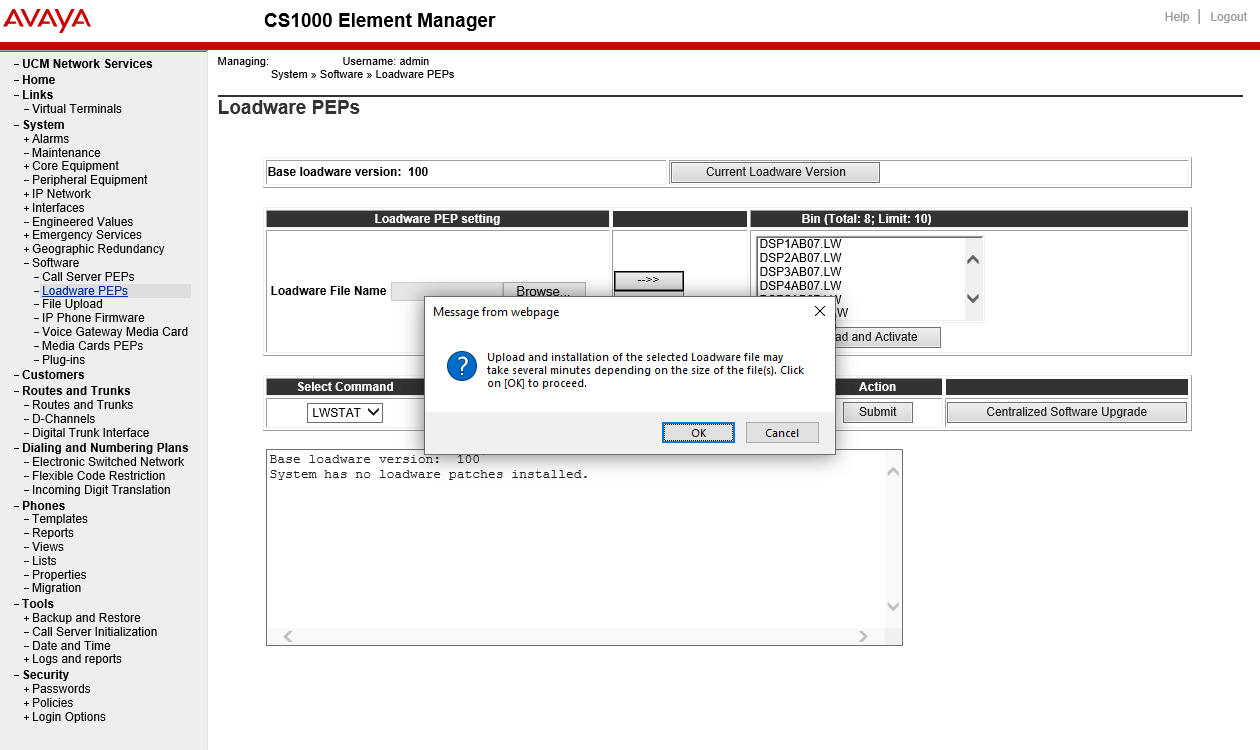Open Virtual Terminals link
Viewport: 1260px width, 750px height.
[77, 109]
